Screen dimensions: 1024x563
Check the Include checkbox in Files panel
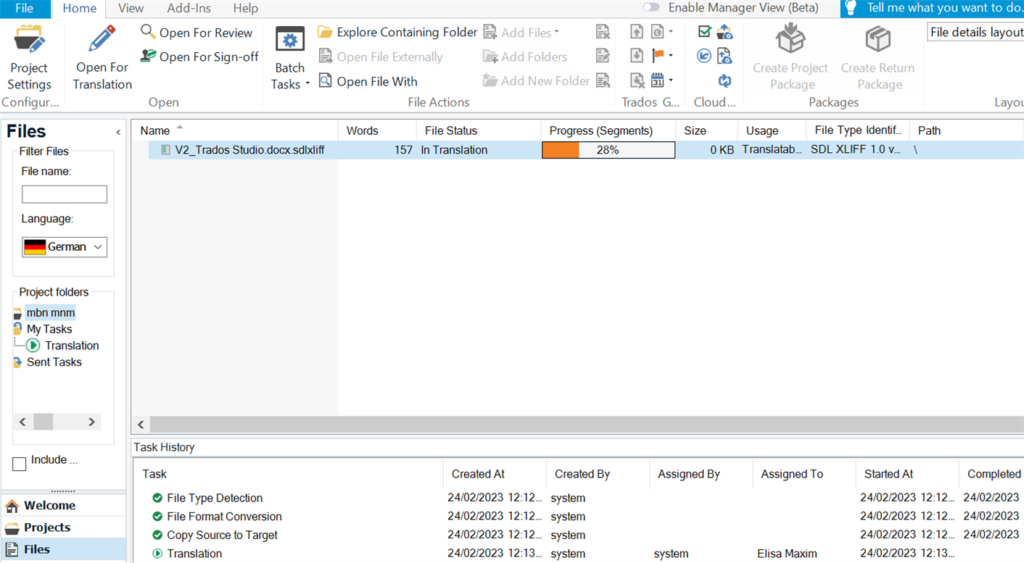coord(19,464)
